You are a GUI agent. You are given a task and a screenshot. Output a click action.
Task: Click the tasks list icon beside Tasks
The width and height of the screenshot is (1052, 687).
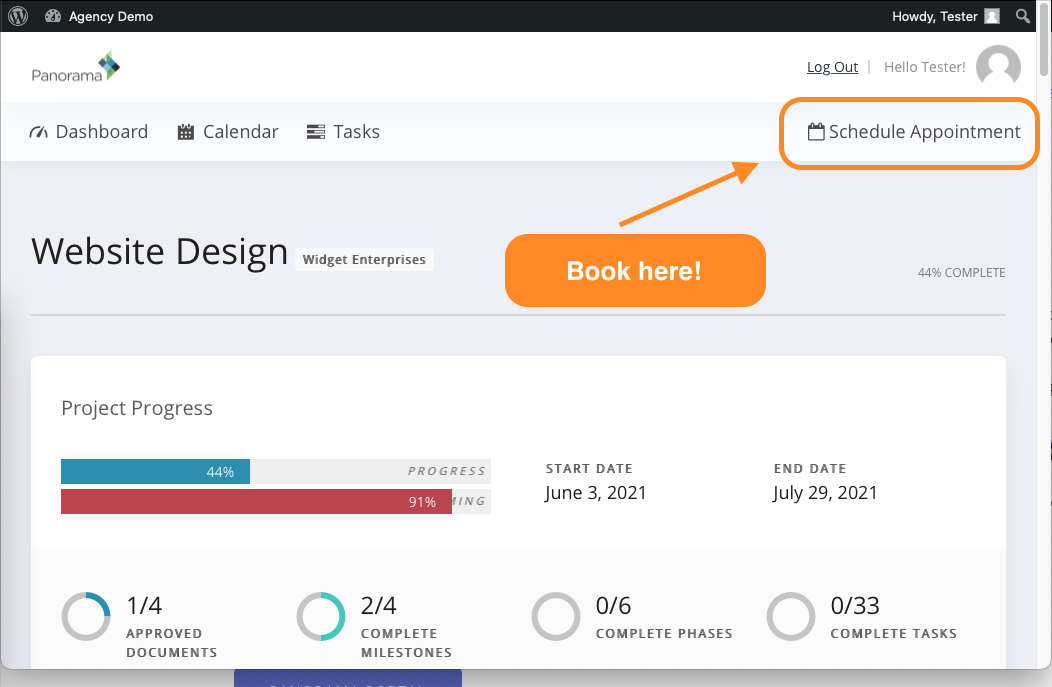pyautogui.click(x=315, y=131)
